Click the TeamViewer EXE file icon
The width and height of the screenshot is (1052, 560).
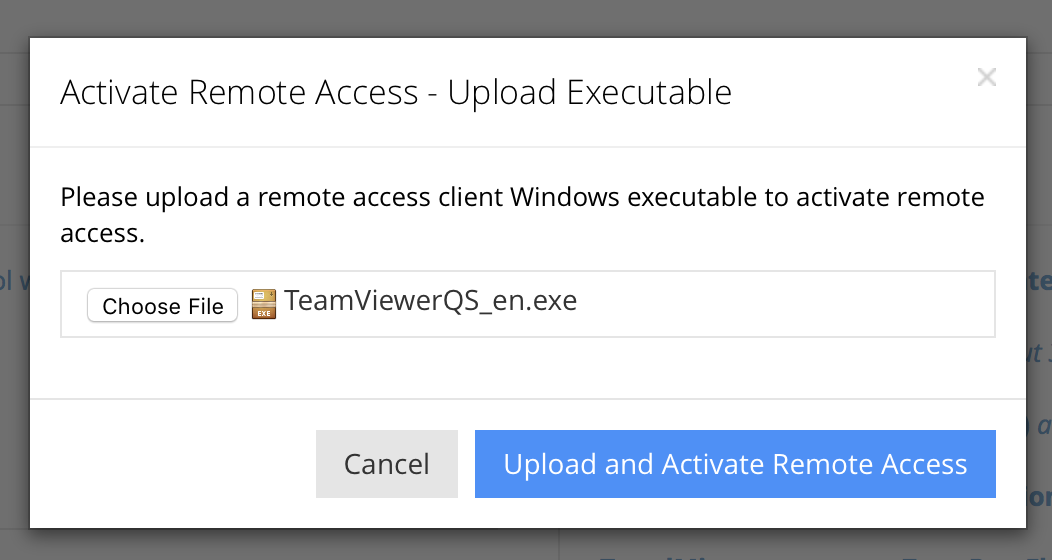point(263,303)
